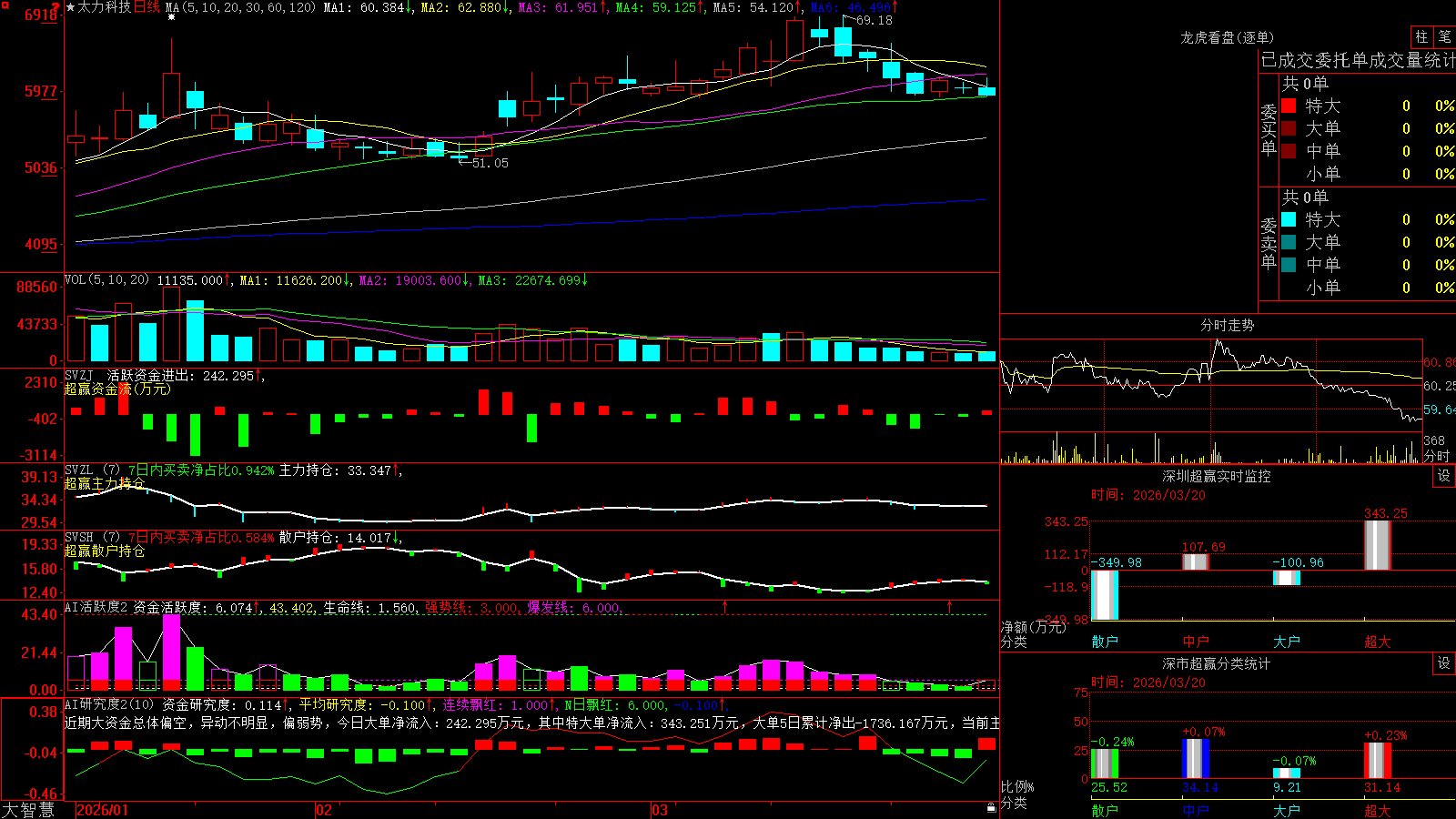The height and width of the screenshot is (819, 1456).
Task: Click the 03 month marker on time axis
Action: pos(660,810)
